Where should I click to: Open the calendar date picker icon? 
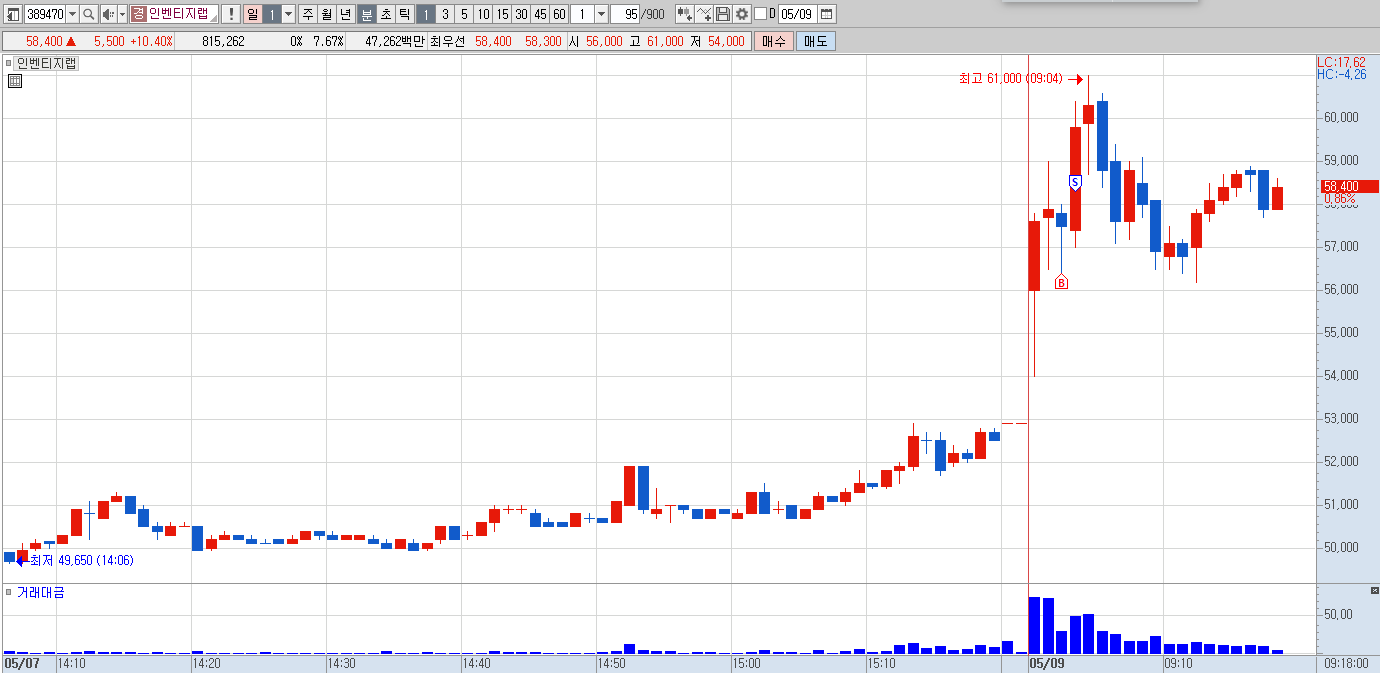(x=827, y=14)
